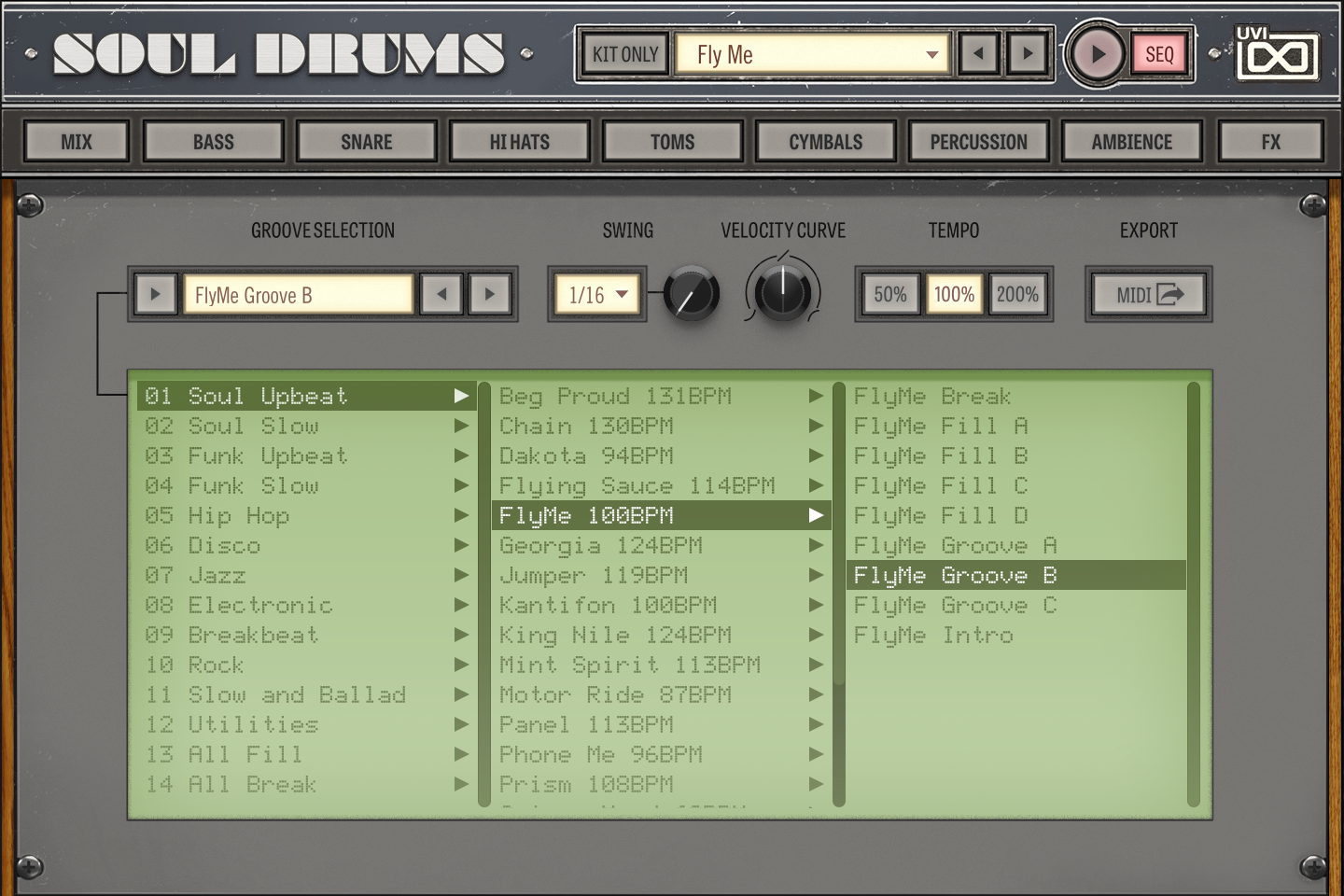The width and height of the screenshot is (1344, 896).
Task: Select FlyMe Fill C in the groove list
Action: point(937,485)
